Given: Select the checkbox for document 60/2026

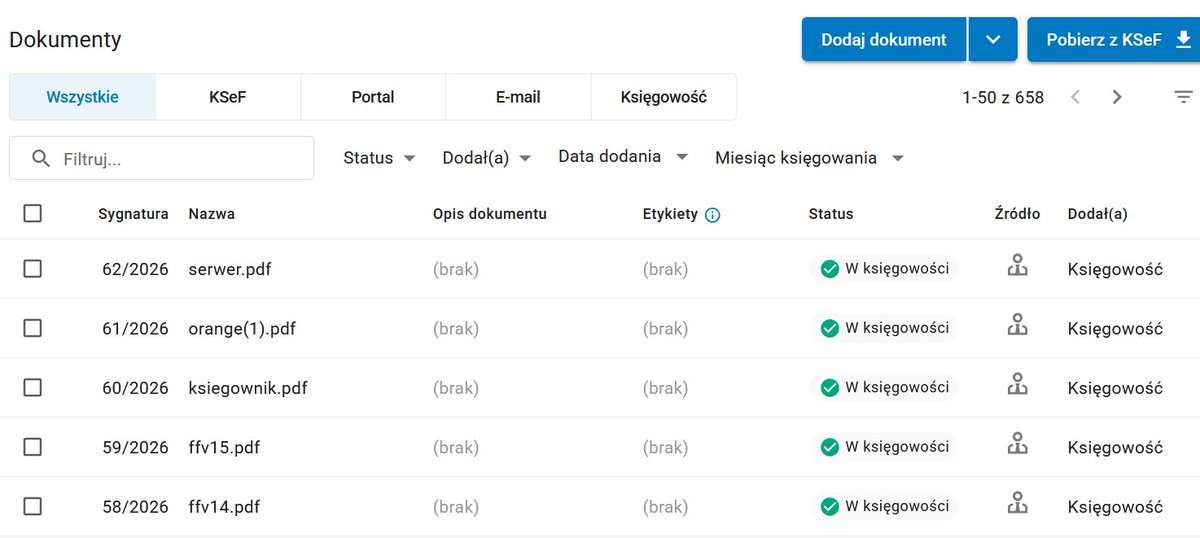Looking at the screenshot, I should pos(32,388).
